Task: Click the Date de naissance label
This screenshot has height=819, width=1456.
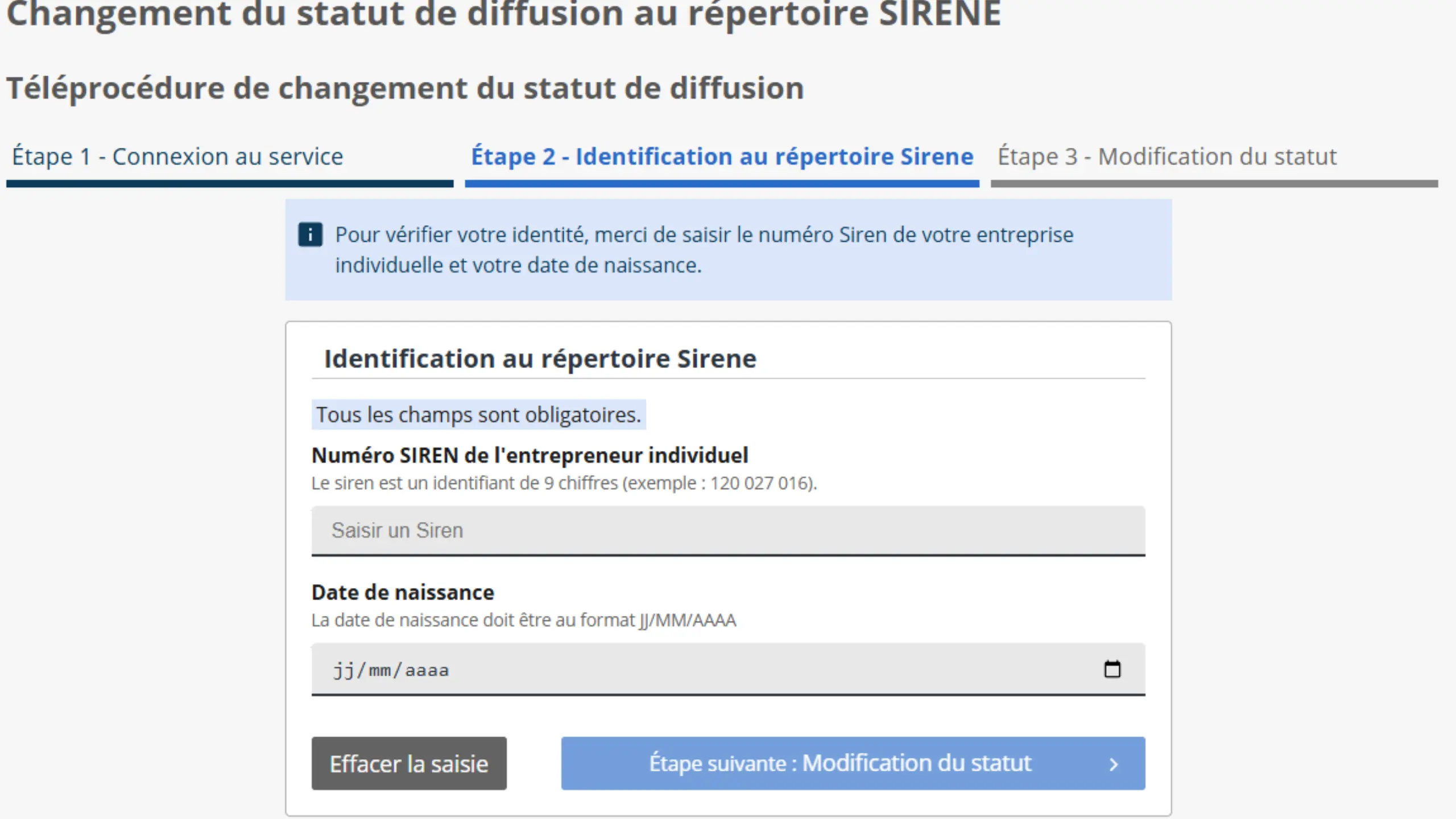Action: click(x=403, y=593)
